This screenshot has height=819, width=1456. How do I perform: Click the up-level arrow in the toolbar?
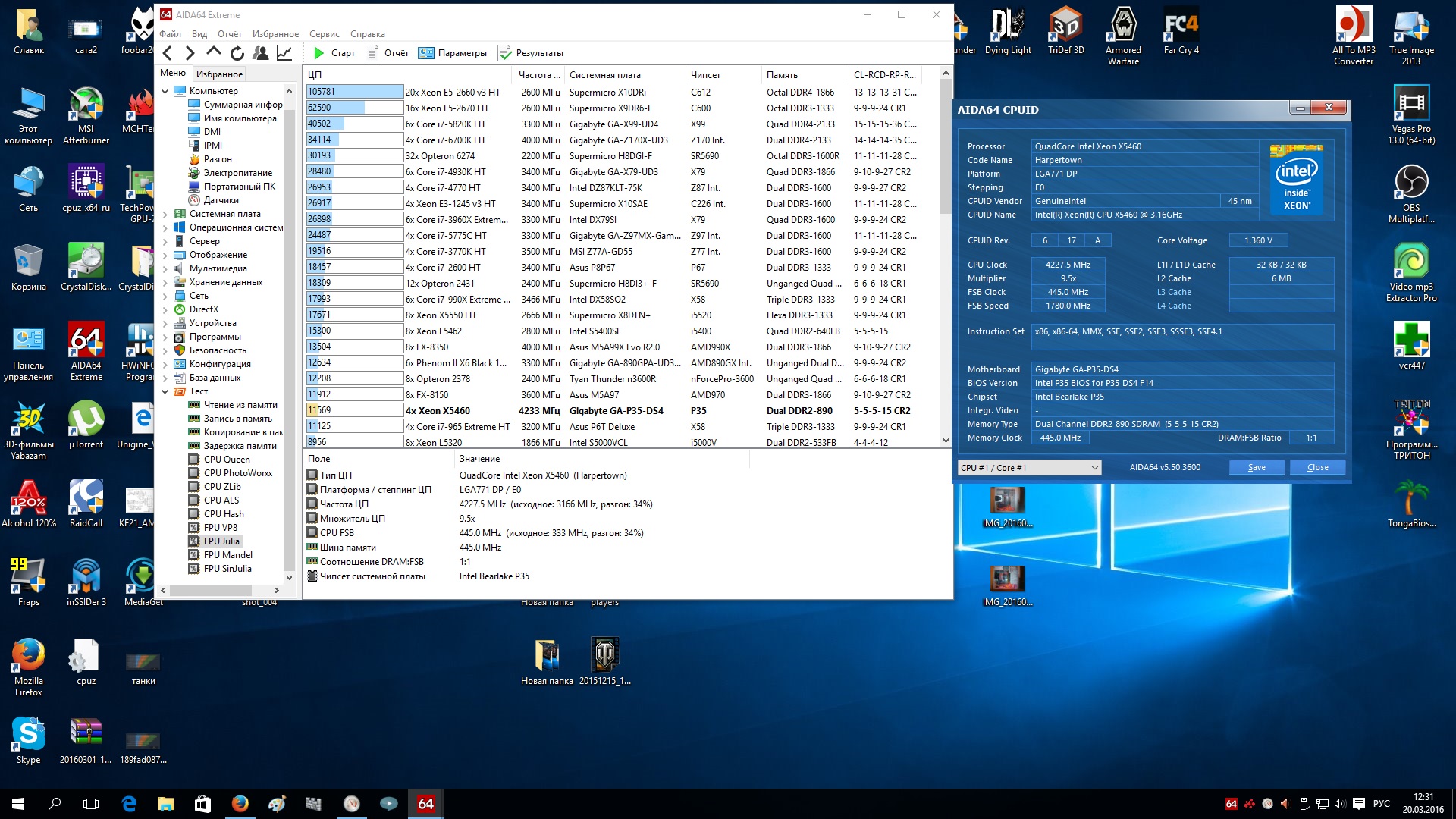click(x=214, y=52)
